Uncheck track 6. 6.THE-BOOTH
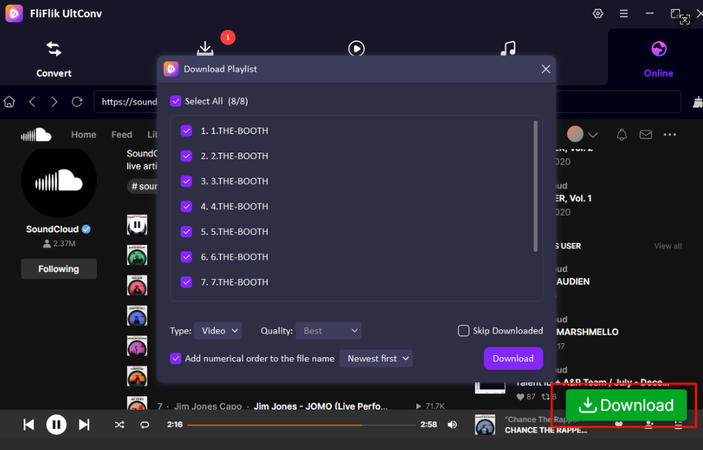Image resolution: width=703 pixels, height=450 pixels. click(x=187, y=257)
